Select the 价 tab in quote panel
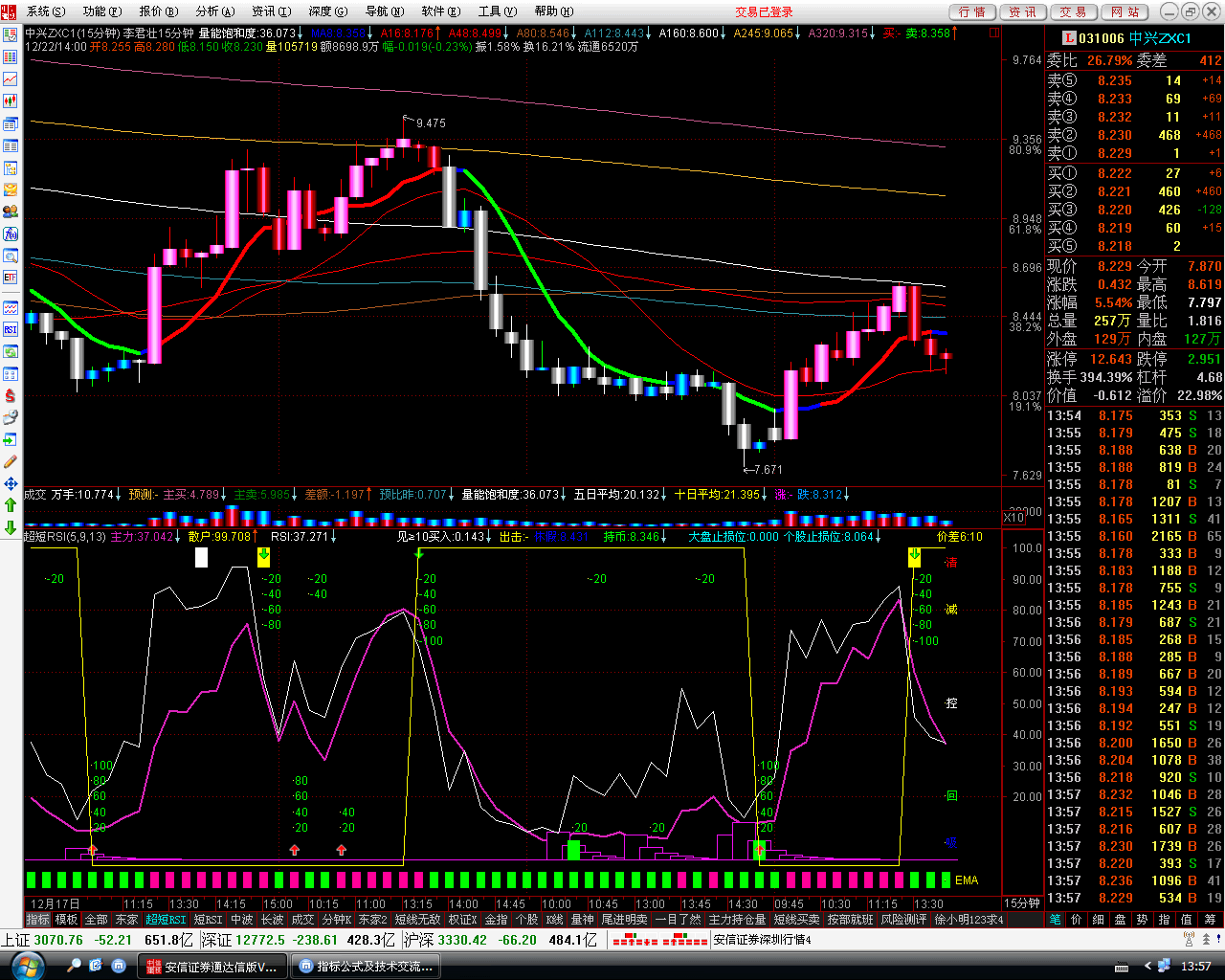Screen dimensions: 1225x980 [x=1077, y=920]
